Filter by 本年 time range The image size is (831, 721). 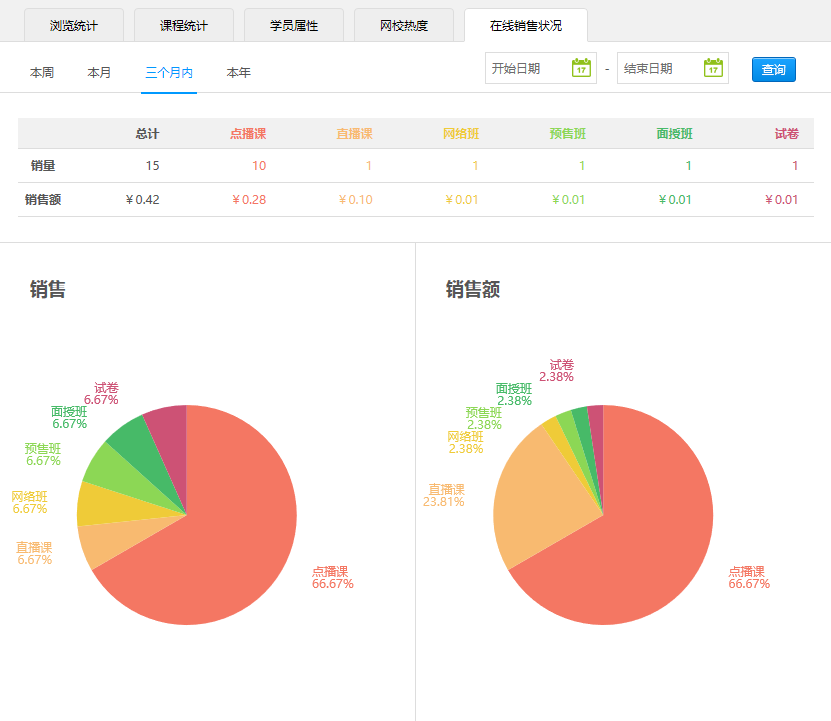[x=239, y=72]
